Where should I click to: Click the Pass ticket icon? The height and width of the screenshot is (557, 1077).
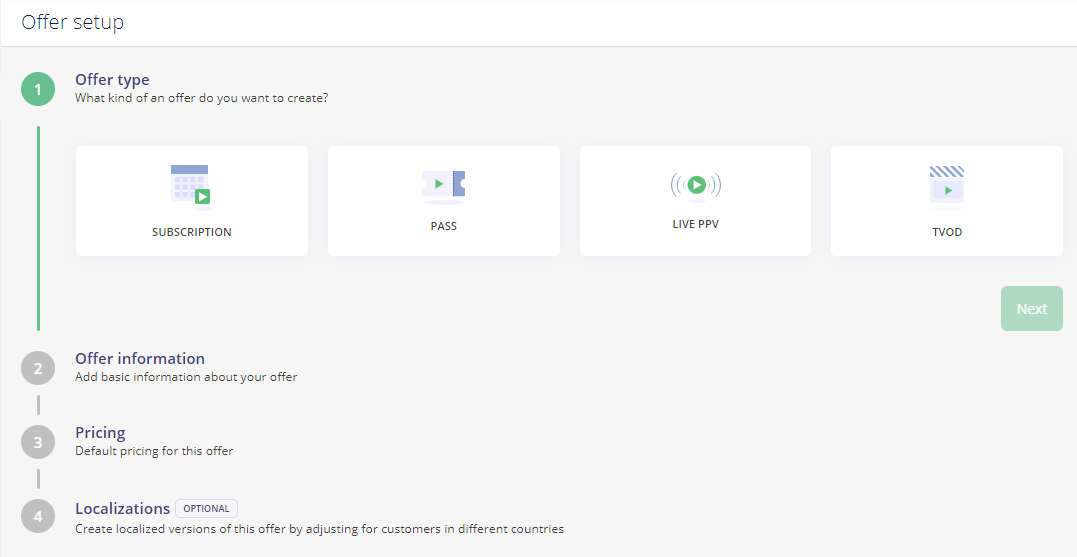443,187
